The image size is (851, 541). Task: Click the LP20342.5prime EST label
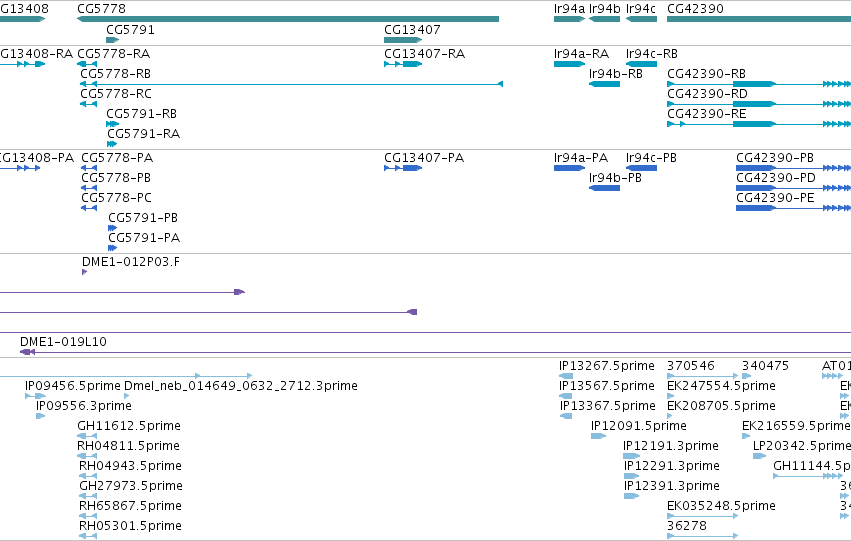802,446
